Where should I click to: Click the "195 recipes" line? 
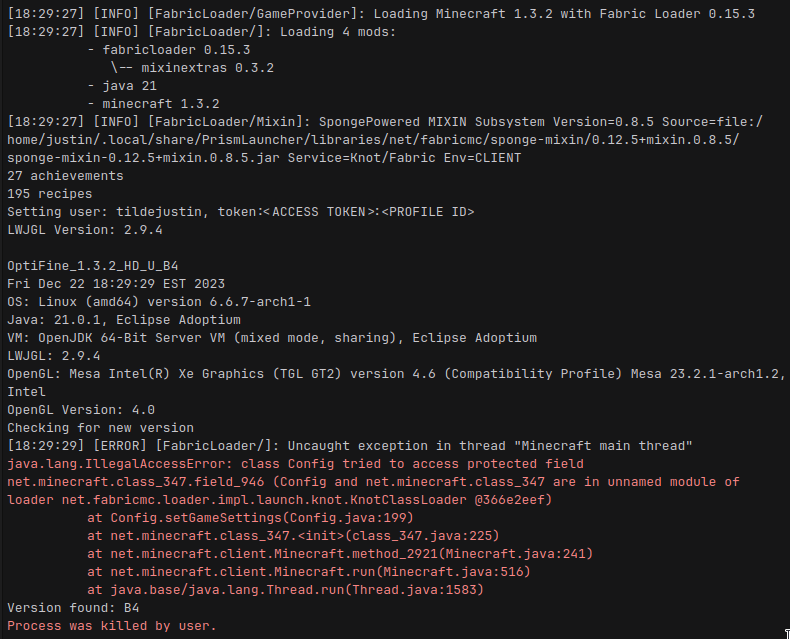[50, 194]
